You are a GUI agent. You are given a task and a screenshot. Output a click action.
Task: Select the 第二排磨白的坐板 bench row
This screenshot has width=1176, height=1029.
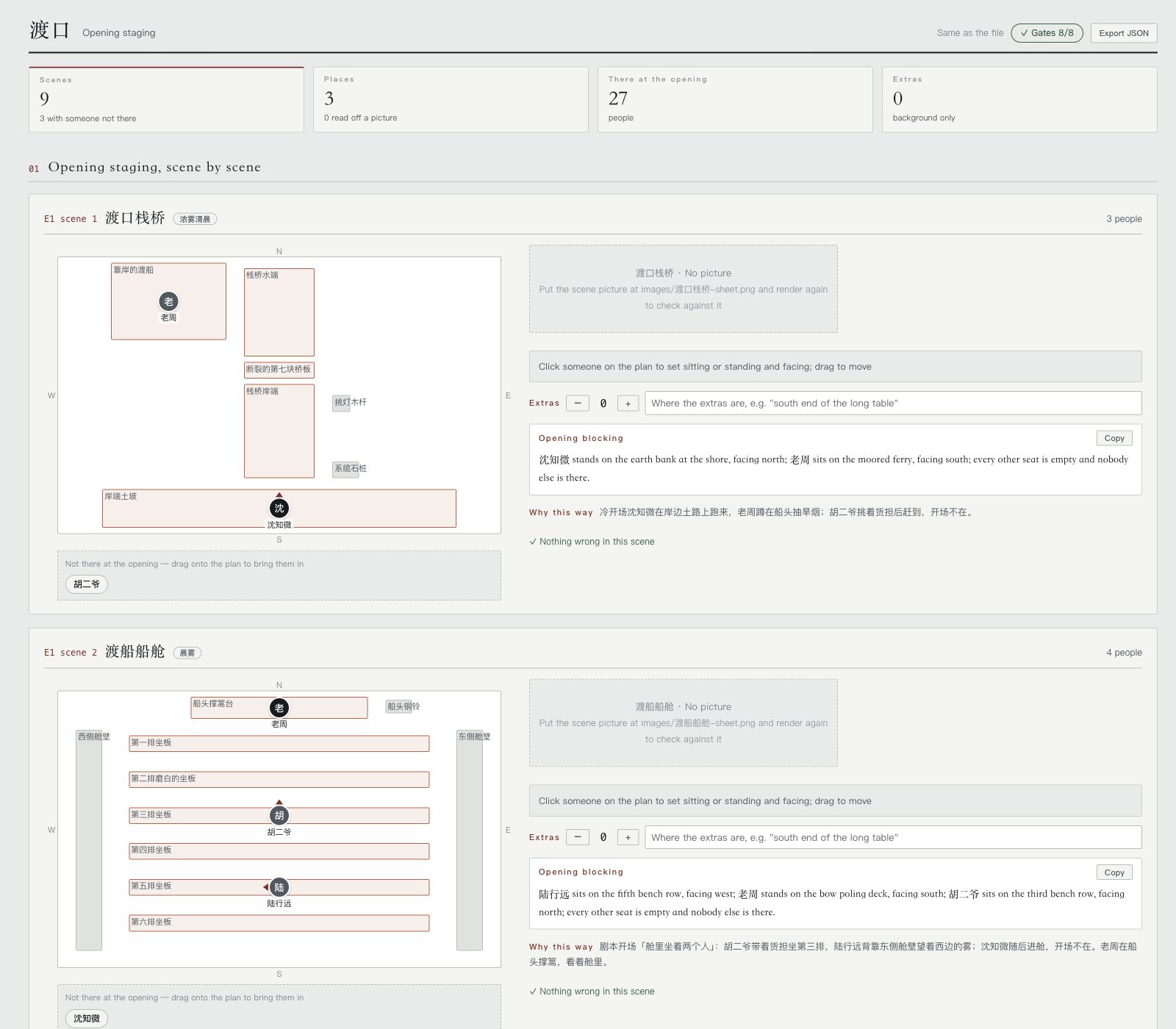tap(279, 780)
